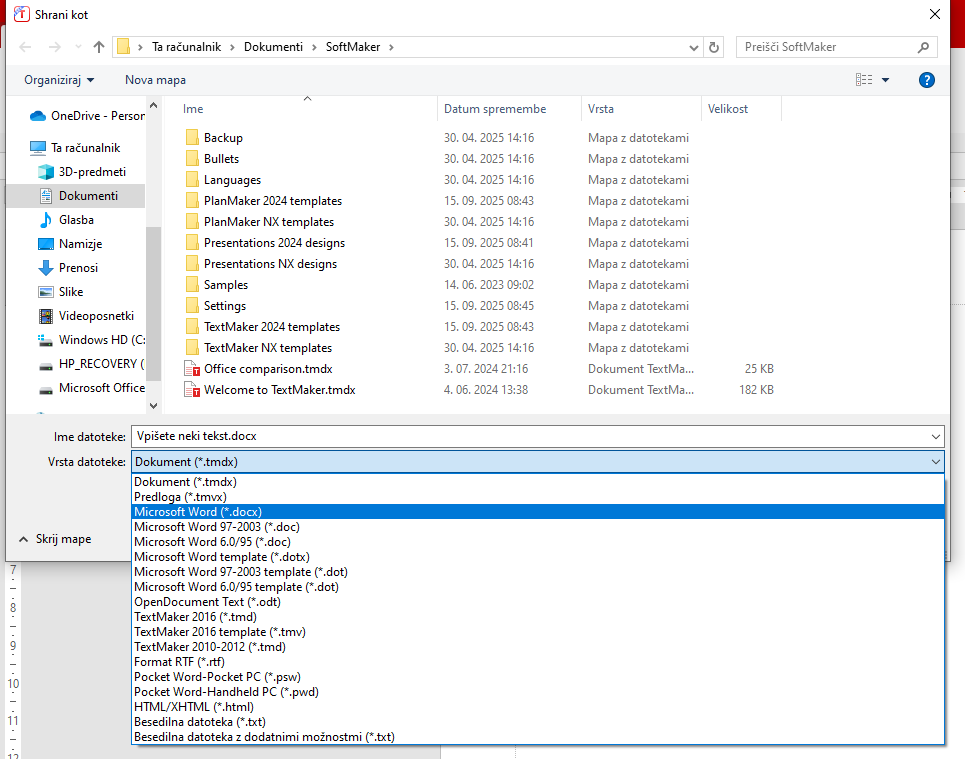Open the Organiziraj menu

click(x=59, y=80)
